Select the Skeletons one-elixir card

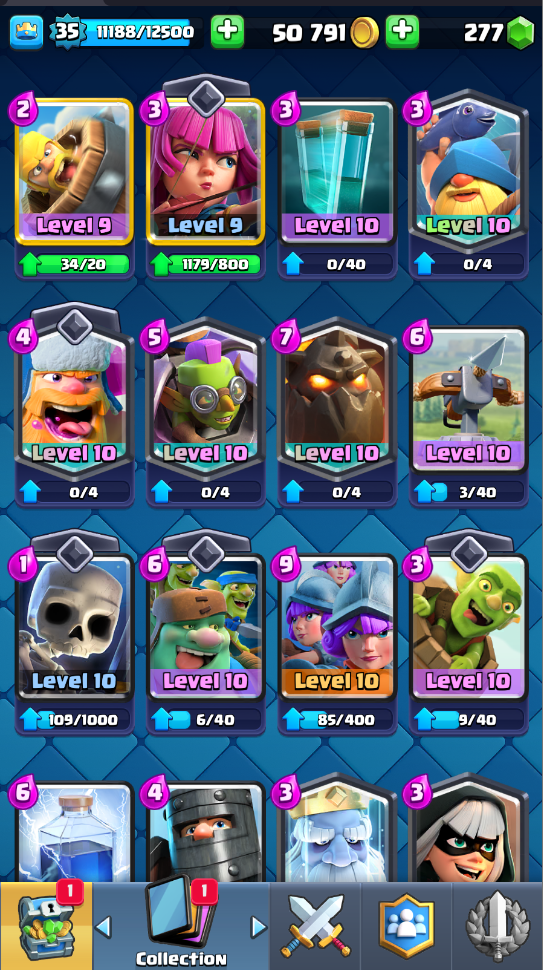click(74, 625)
